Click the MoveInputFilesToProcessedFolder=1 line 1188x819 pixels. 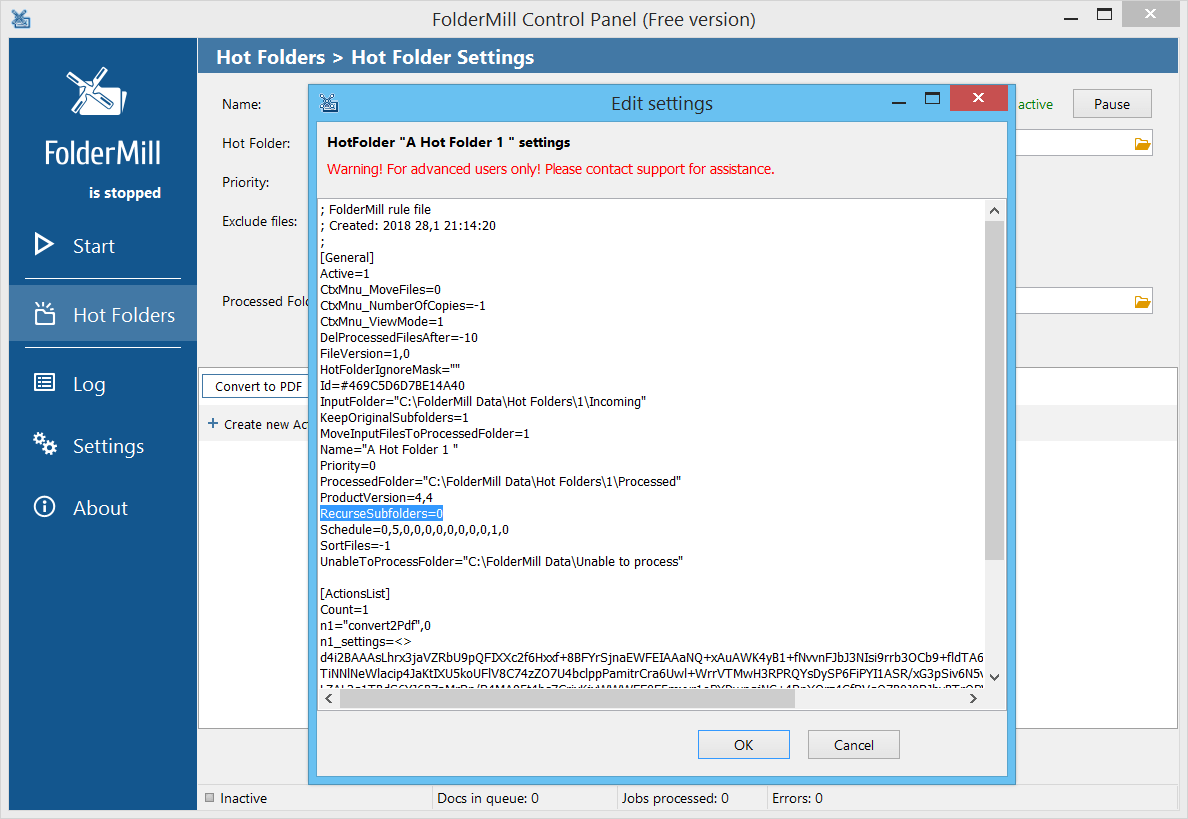point(424,433)
